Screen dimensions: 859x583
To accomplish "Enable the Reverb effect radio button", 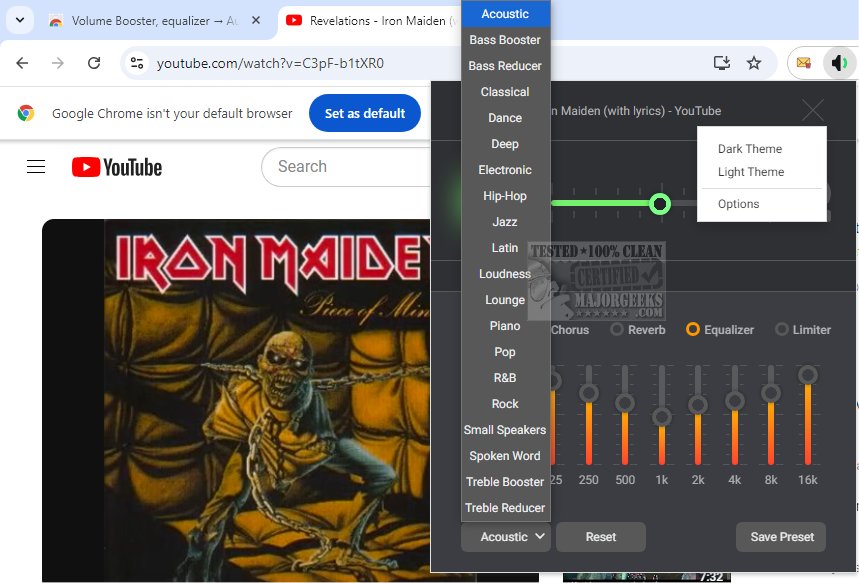I will coord(617,329).
